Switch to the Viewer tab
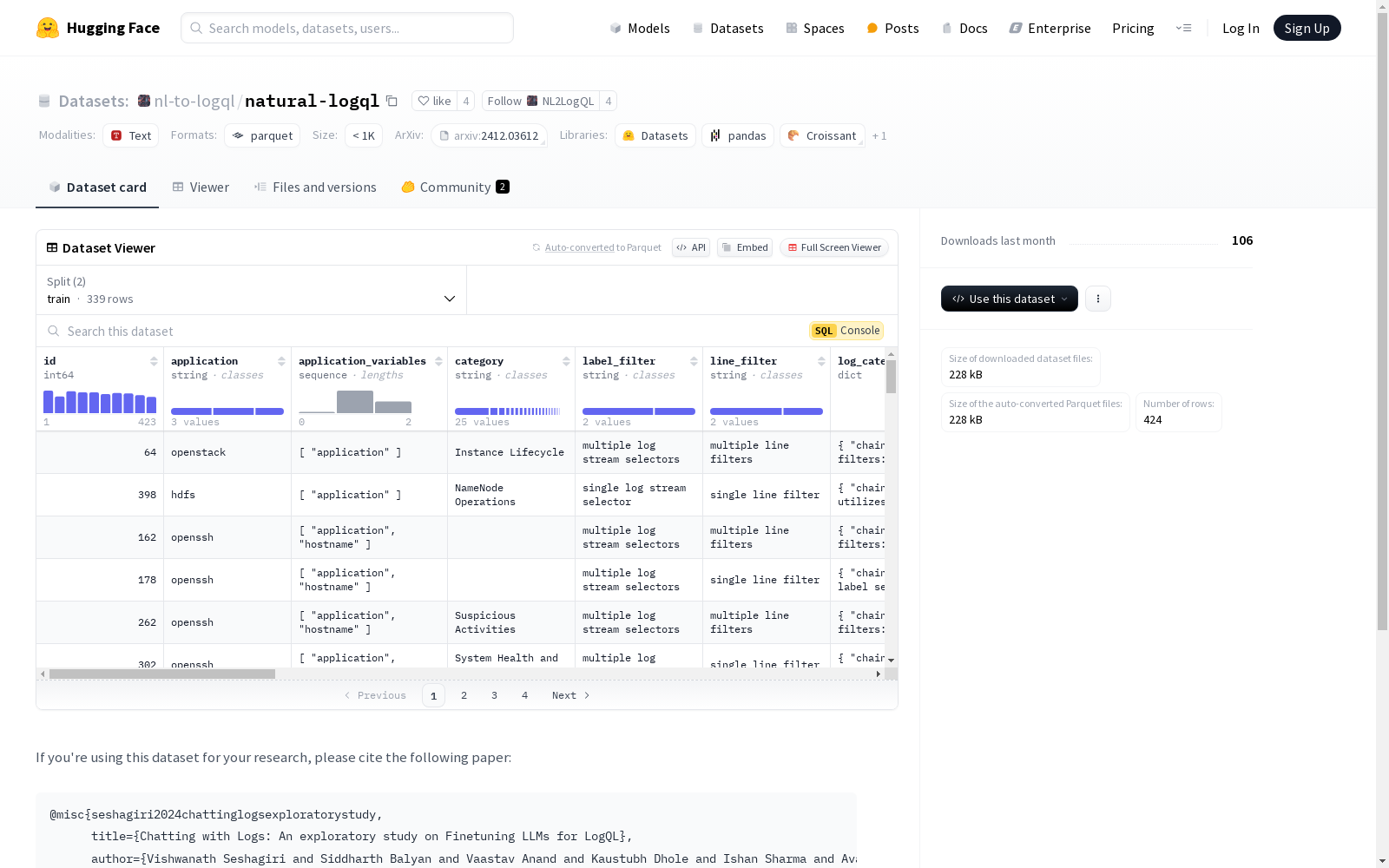 click(201, 187)
